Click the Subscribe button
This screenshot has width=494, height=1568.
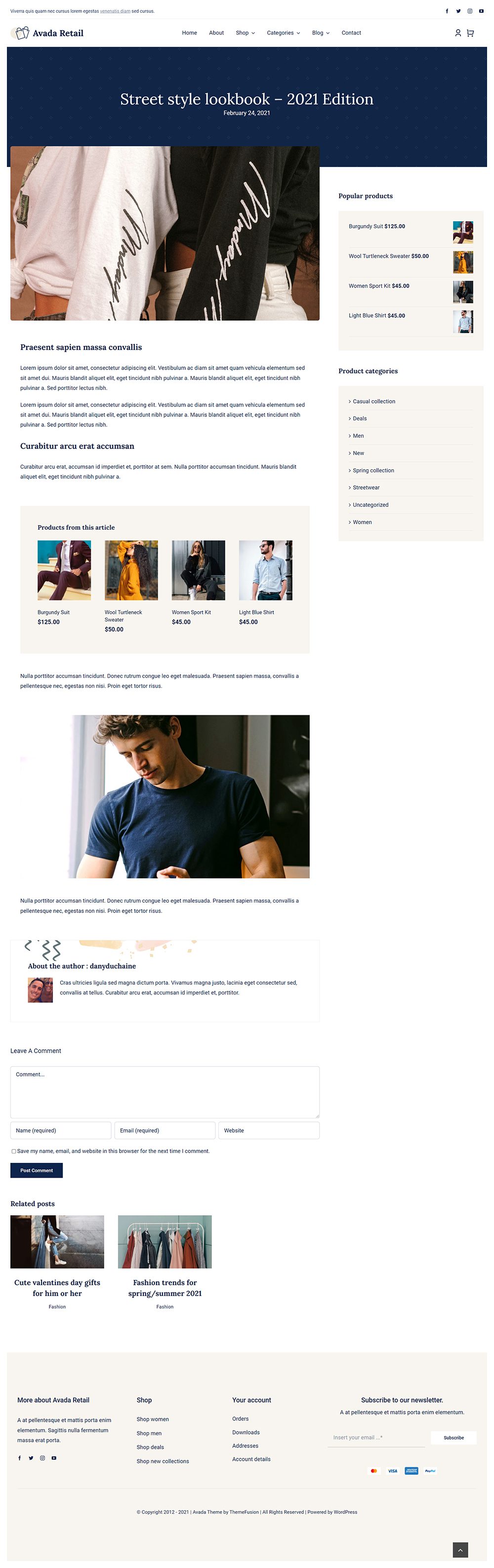pos(454,1437)
